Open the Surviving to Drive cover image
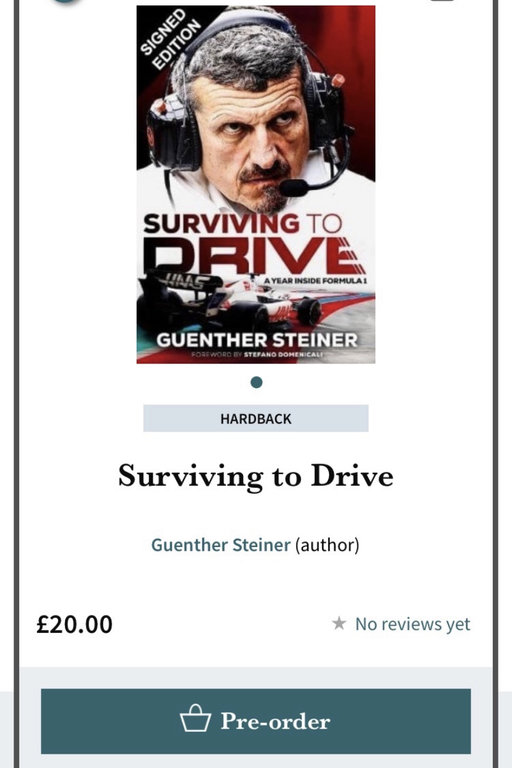Viewport: 512px width, 768px height. pos(256,184)
